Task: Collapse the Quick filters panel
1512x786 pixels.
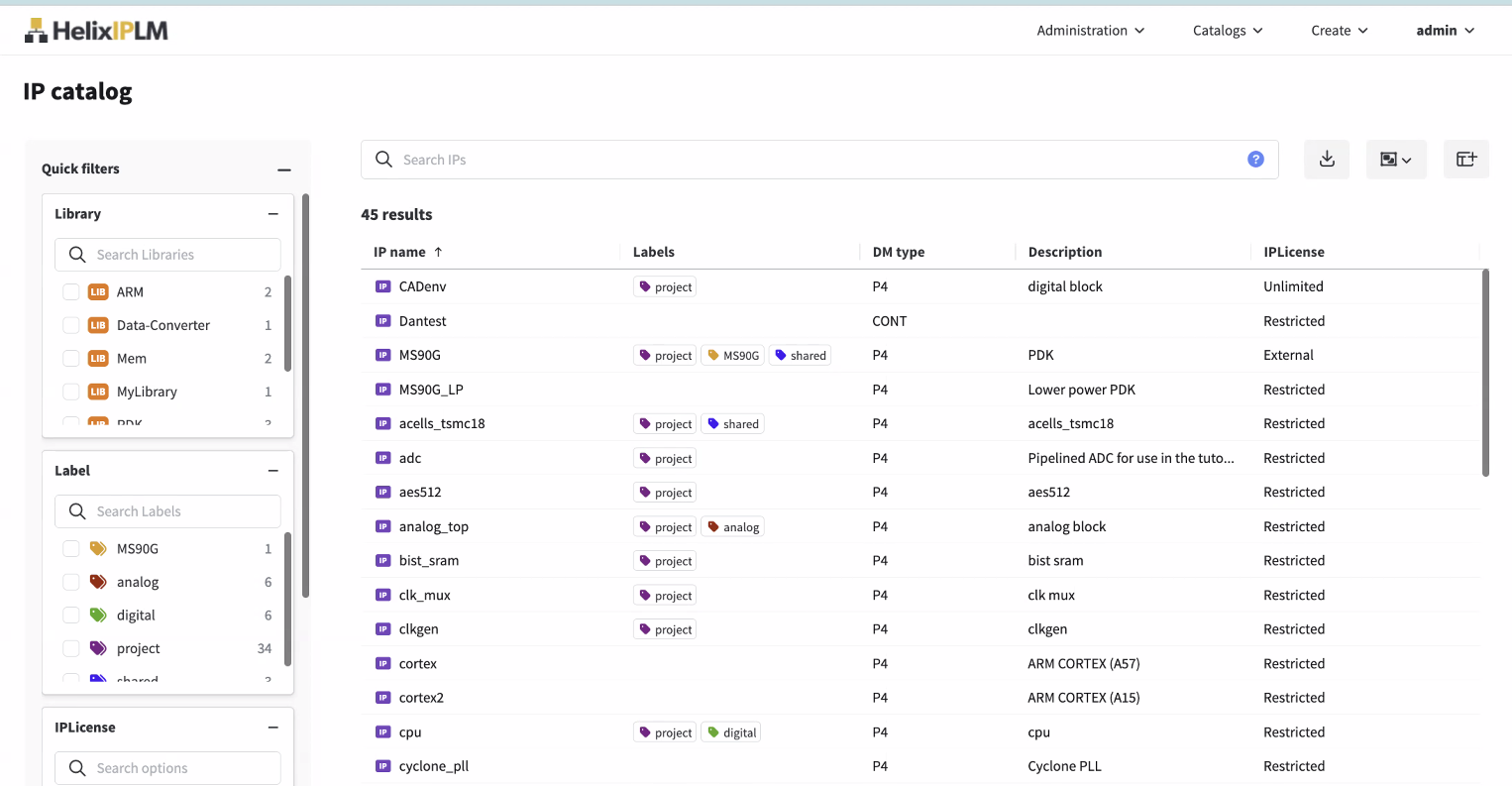Action: [284, 169]
